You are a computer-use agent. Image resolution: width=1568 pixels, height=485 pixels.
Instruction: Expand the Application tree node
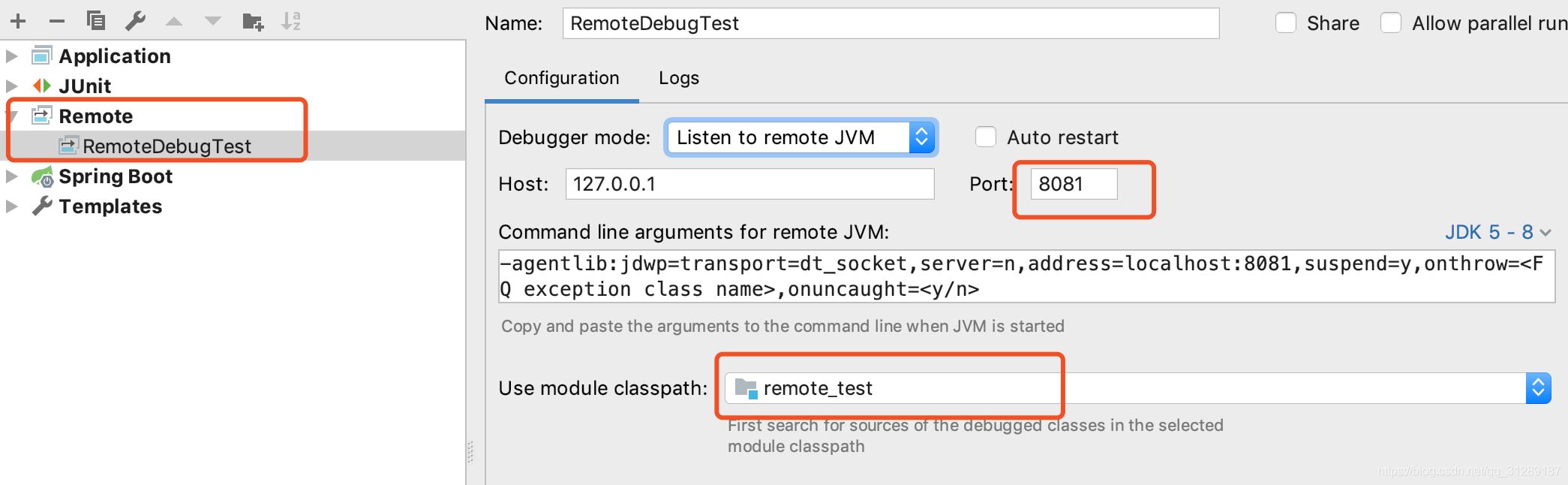11,56
